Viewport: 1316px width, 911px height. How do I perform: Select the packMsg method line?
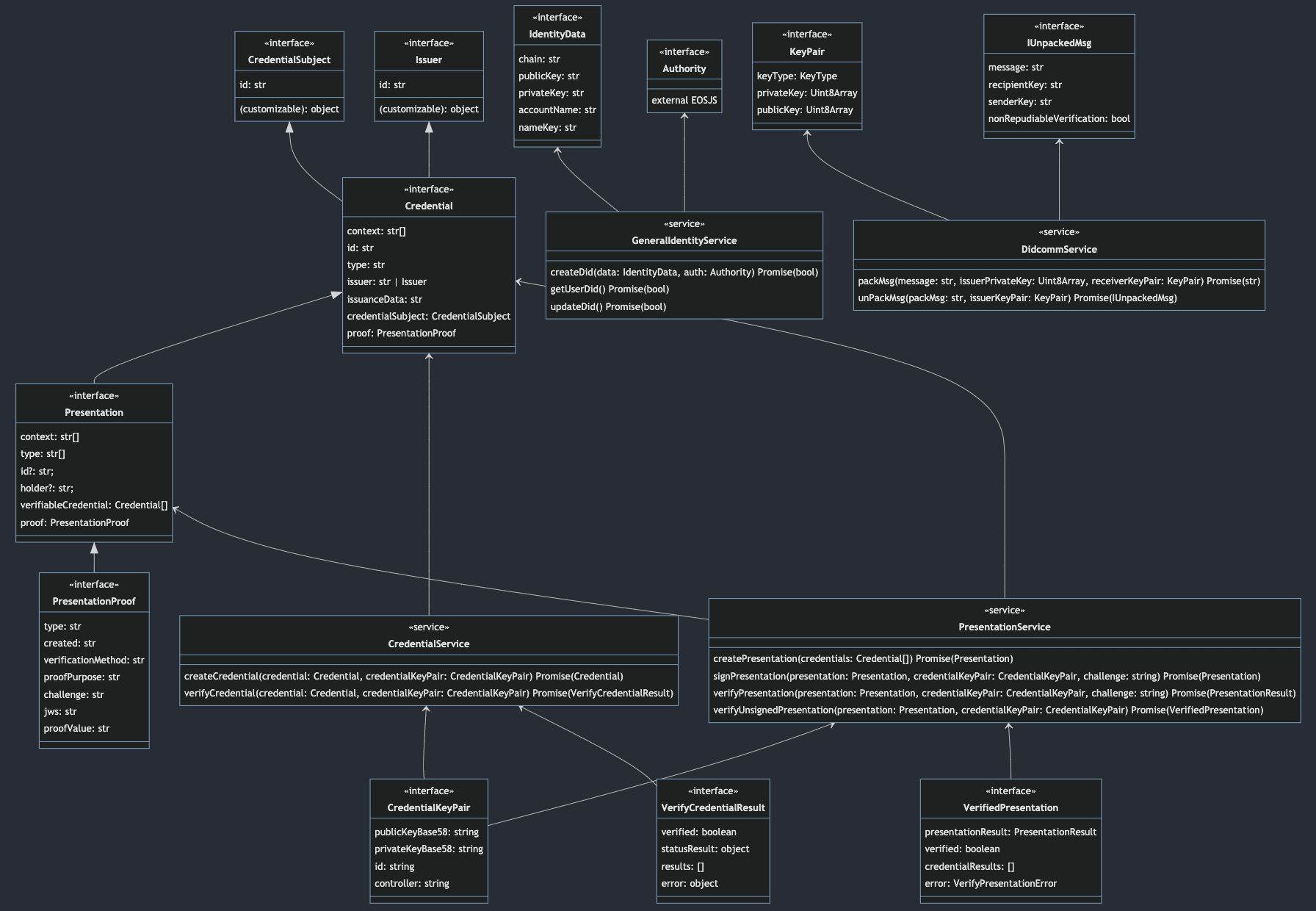click(1059, 281)
